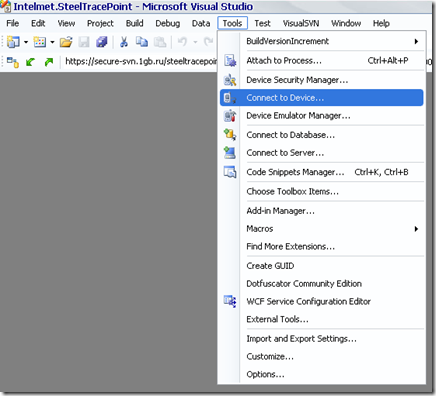
Task: Open the Test menu
Action: tap(262, 23)
